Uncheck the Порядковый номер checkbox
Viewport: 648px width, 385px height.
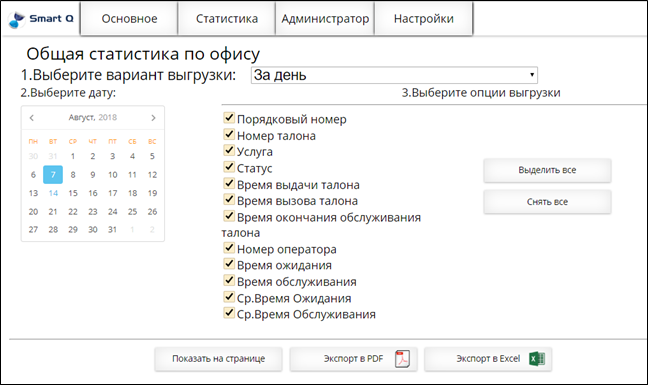pyautogui.click(x=229, y=118)
